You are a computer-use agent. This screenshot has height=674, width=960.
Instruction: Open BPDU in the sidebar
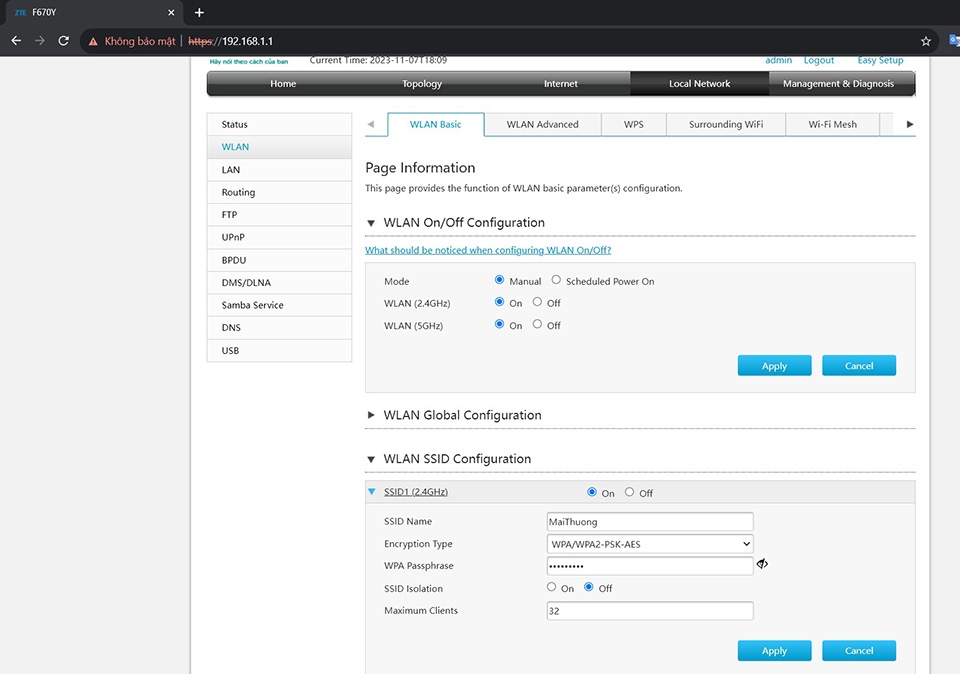pyautogui.click(x=279, y=260)
